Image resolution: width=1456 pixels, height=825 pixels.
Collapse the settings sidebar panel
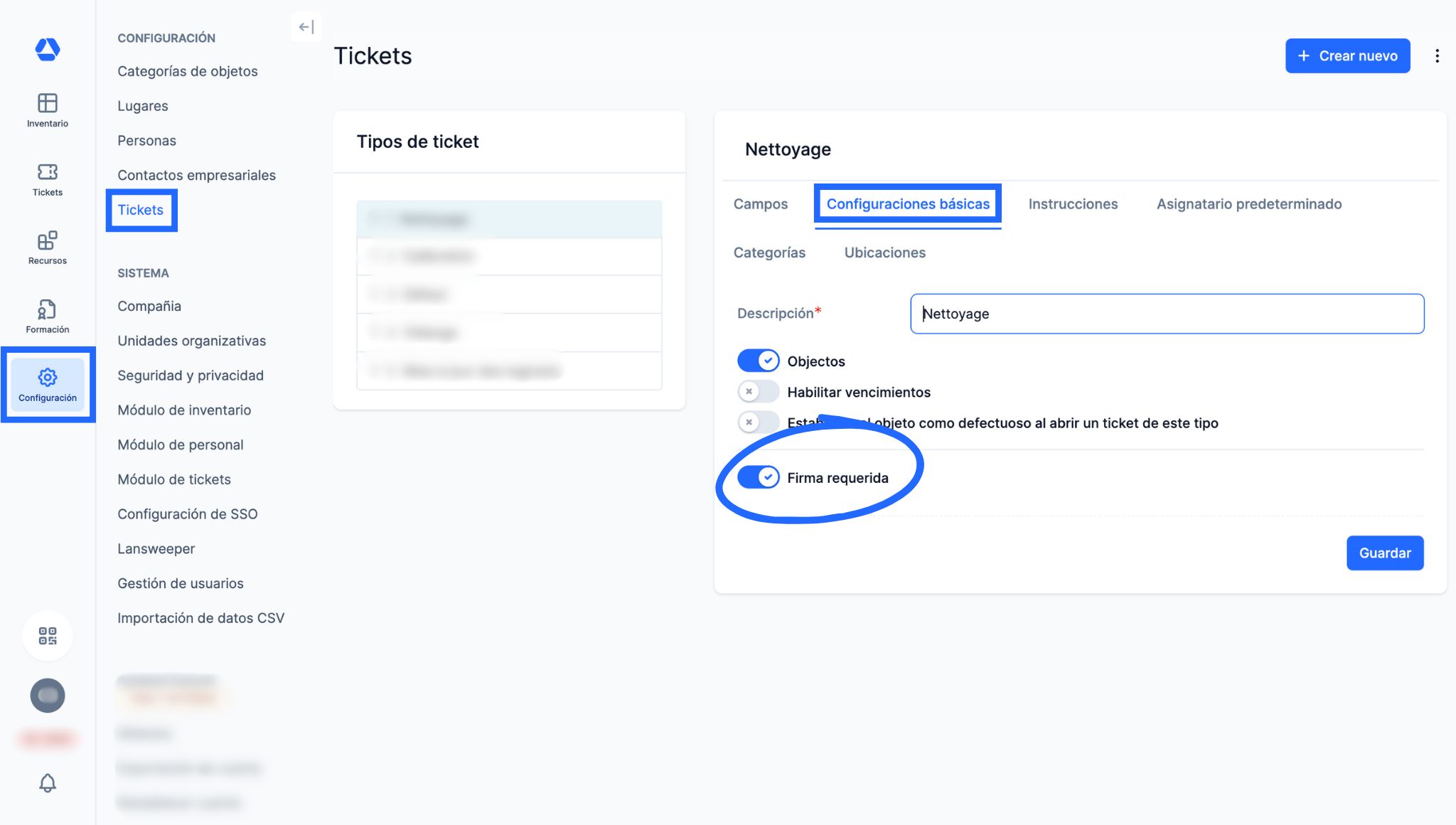[306, 27]
